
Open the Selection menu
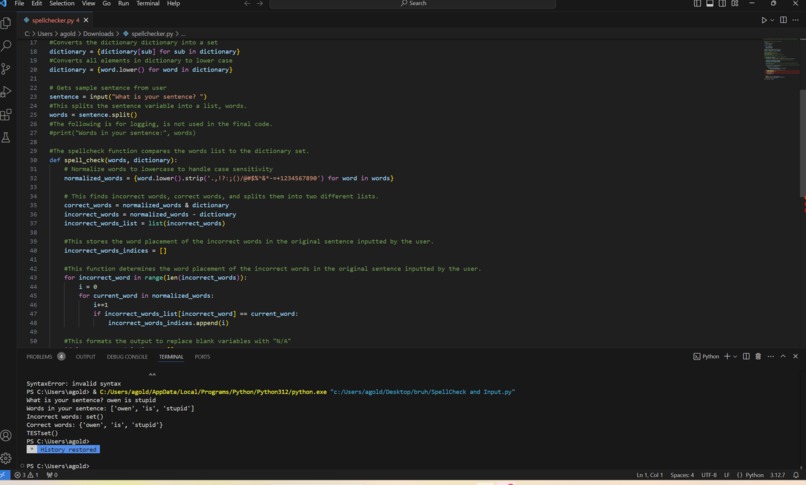pyautogui.click(x=62, y=4)
